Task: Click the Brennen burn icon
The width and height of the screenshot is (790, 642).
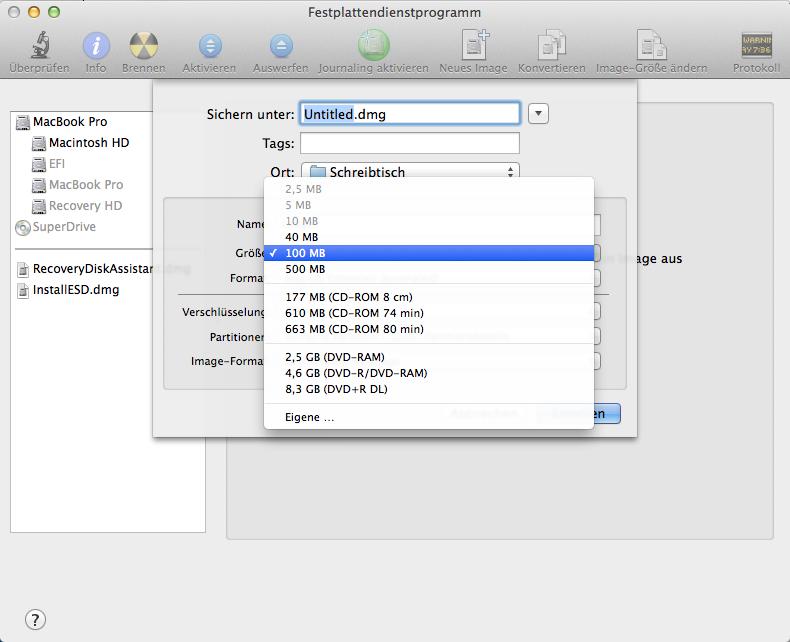Action: click(x=144, y=46)
